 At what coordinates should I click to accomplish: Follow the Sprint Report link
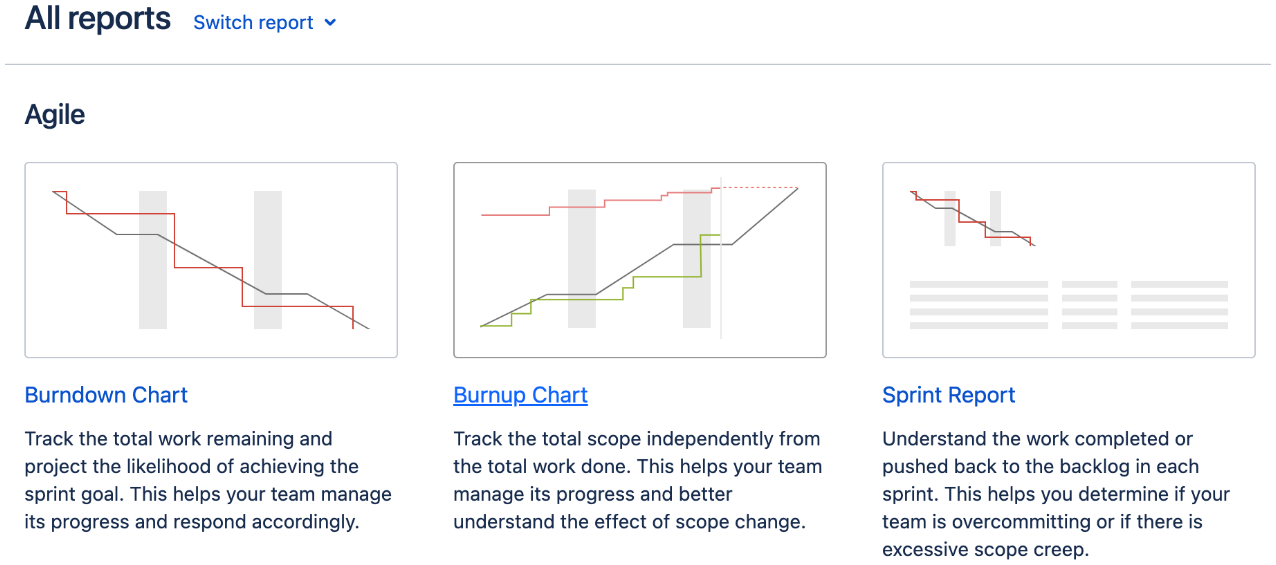[949, 395]
